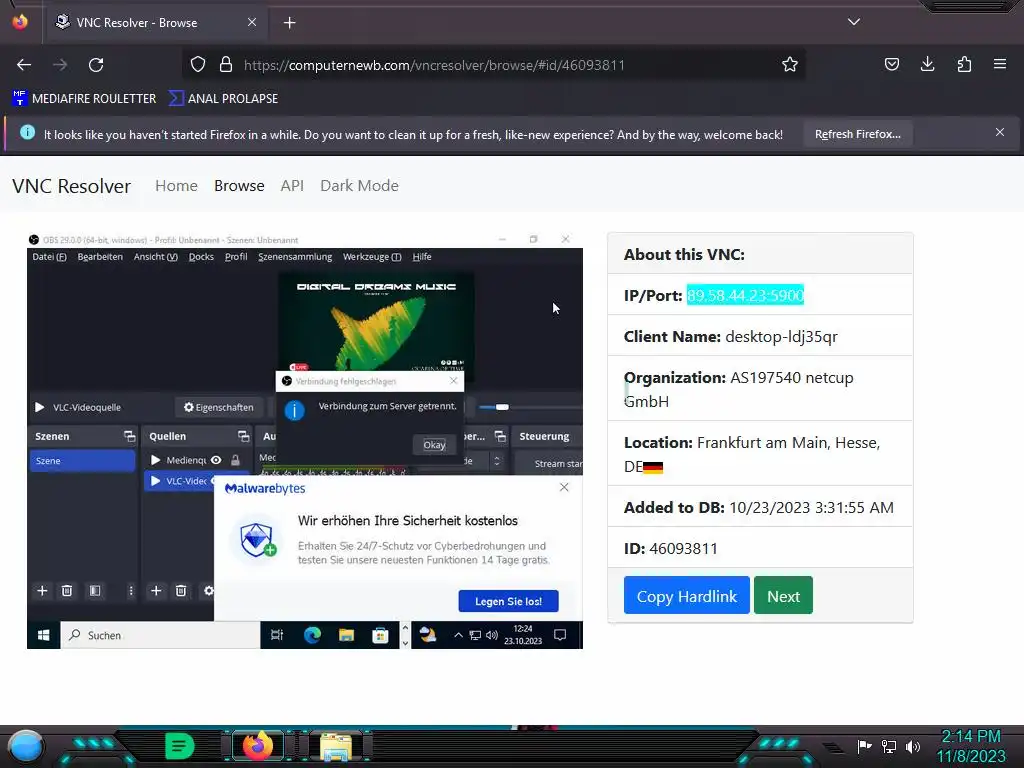Click the forward navigation arrow

(x=60, y=65)
